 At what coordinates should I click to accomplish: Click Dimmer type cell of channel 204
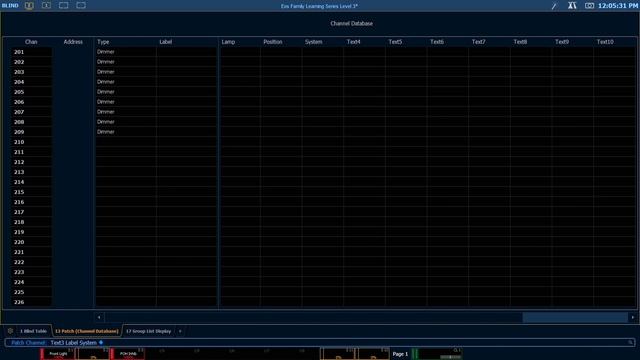coord(126,82)
